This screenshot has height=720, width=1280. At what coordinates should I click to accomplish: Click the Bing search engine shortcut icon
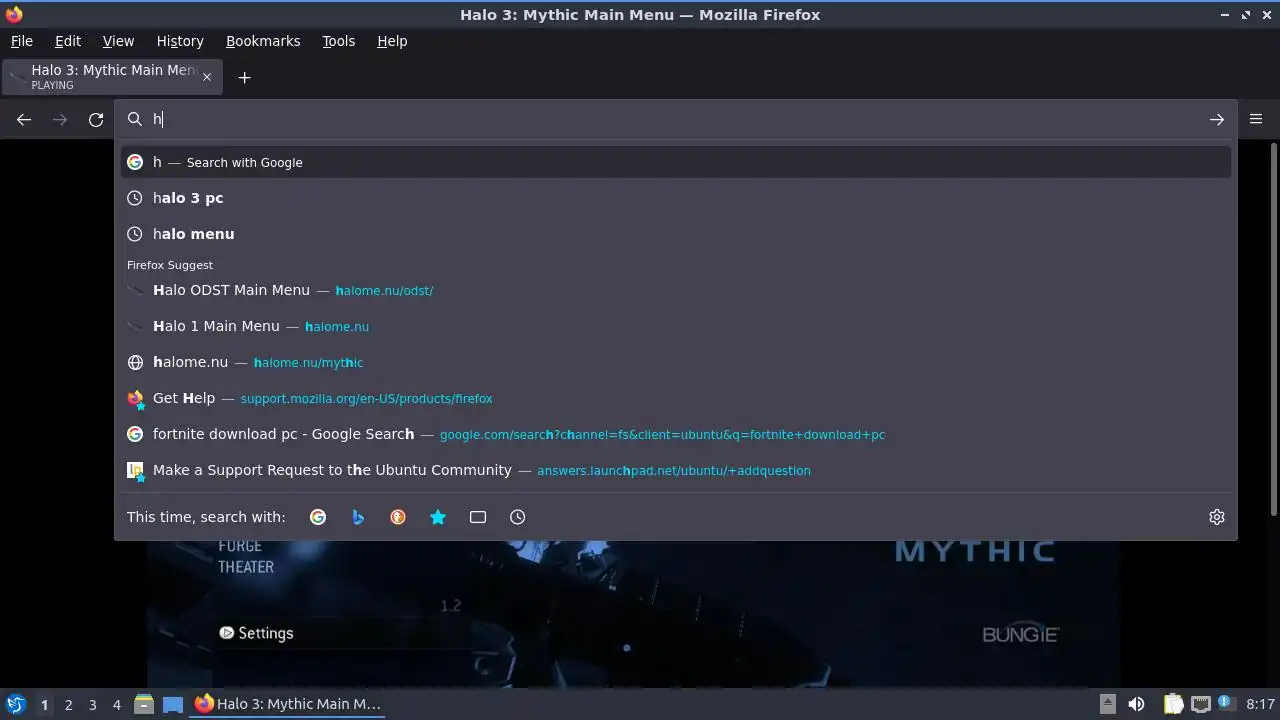click(358, 517)
